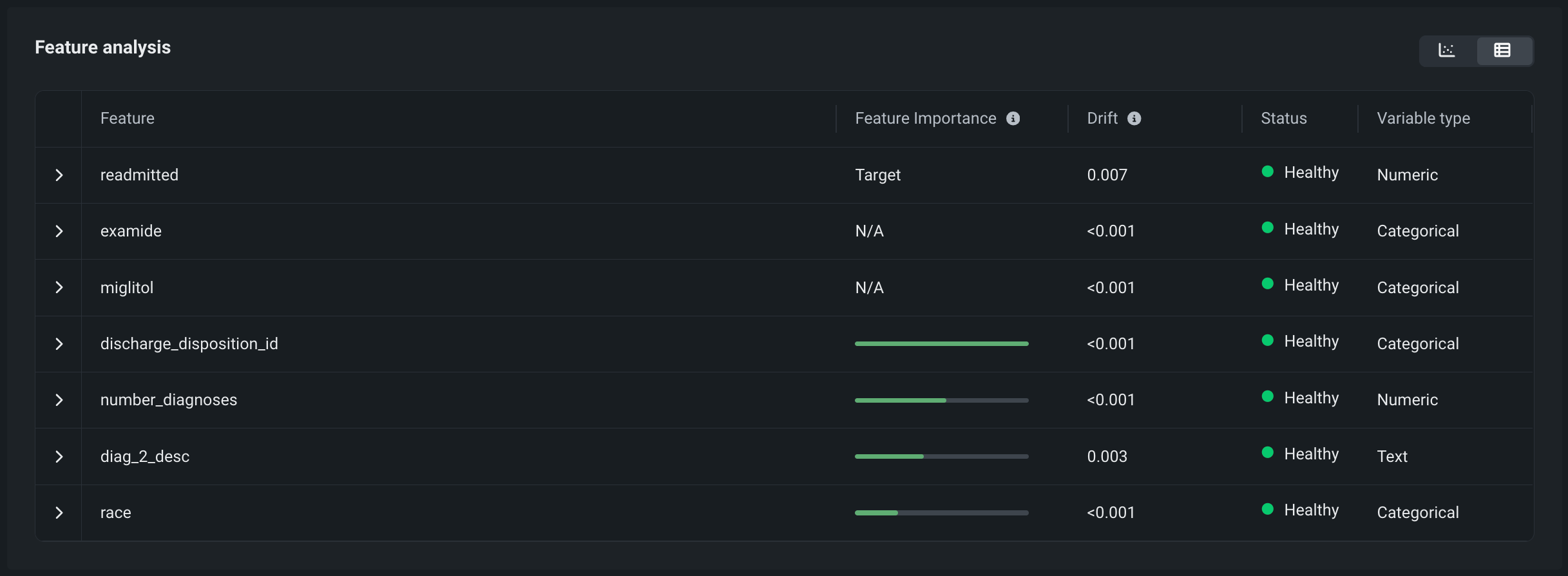Expand the readmitted feature row

pyautogui.click(x=59, y=175)
